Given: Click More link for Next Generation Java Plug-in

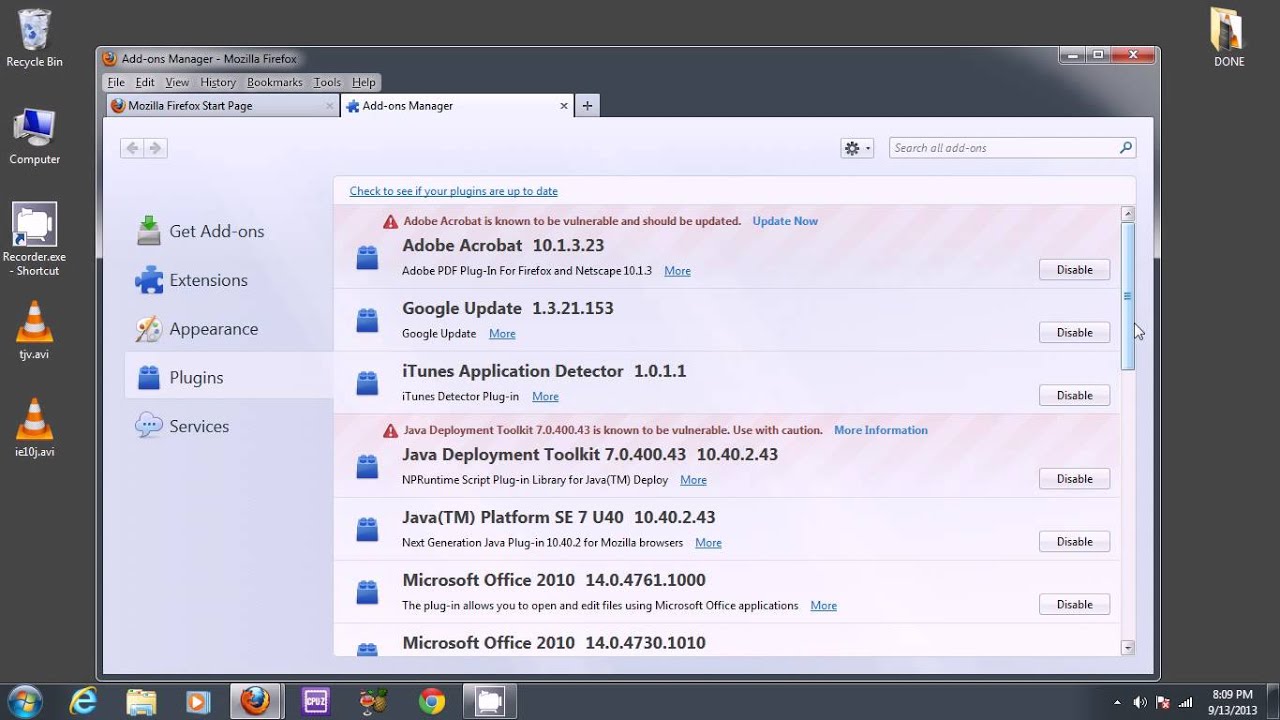Looking at the screenshot, I should point(708,543).
